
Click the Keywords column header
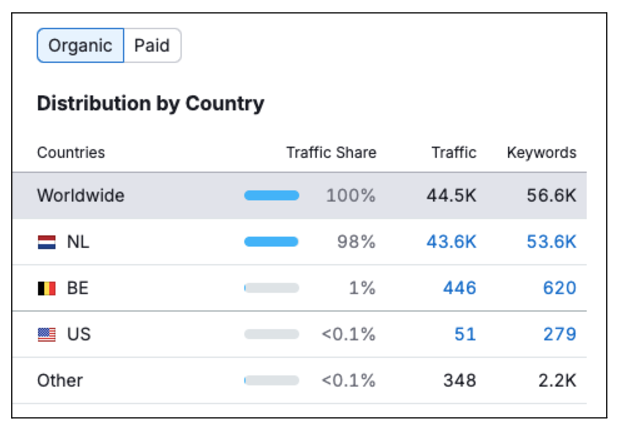point(541,153)
